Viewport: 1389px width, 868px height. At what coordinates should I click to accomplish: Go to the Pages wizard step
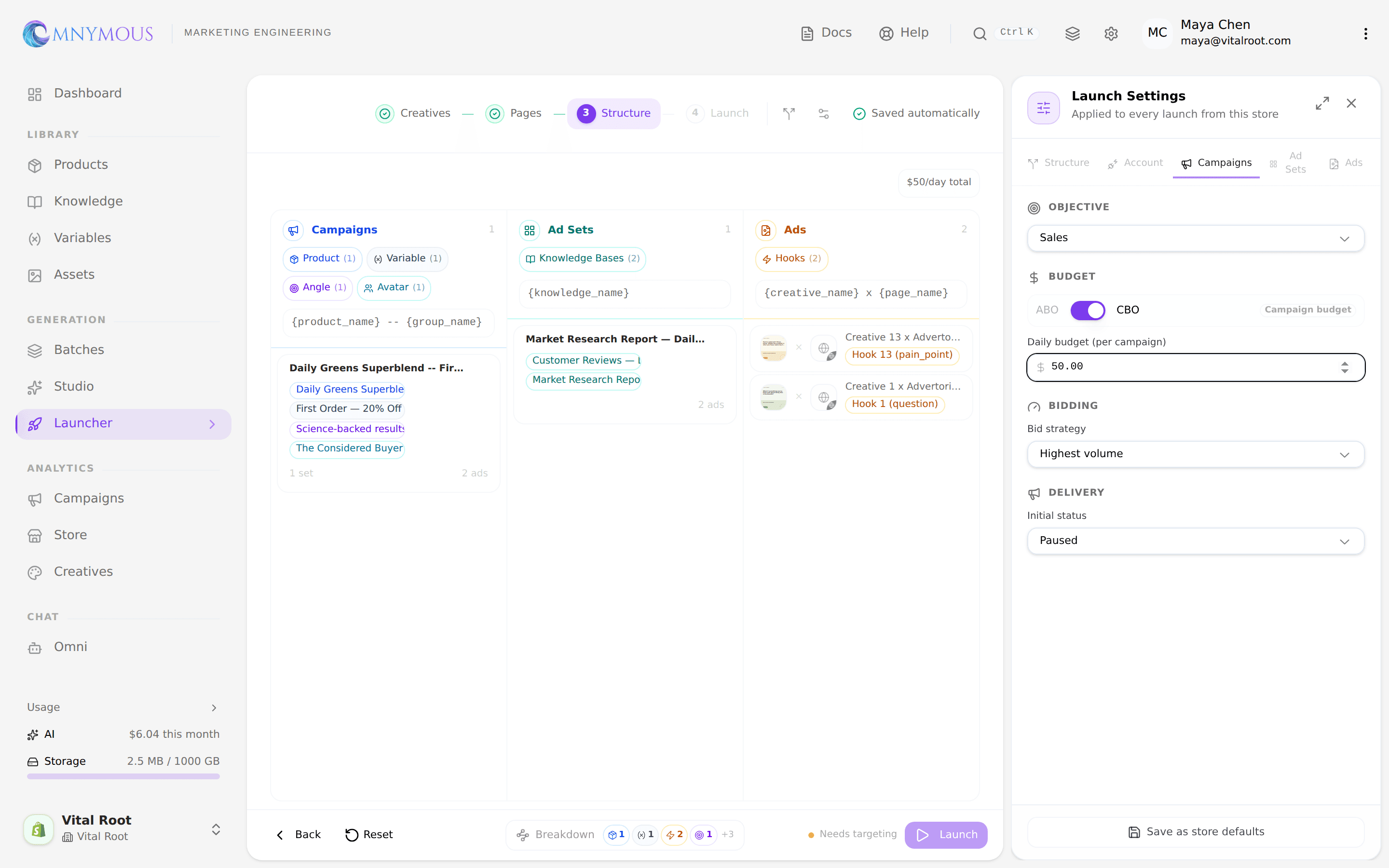pos(513,114)
